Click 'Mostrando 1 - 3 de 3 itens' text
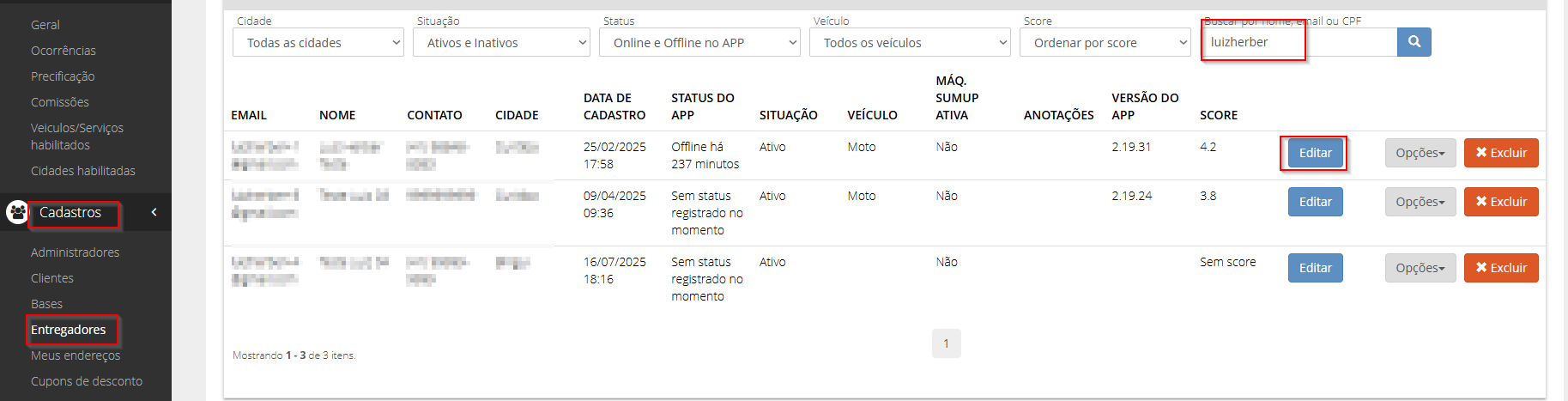1568x401 pixels. (x=294, y=355)
